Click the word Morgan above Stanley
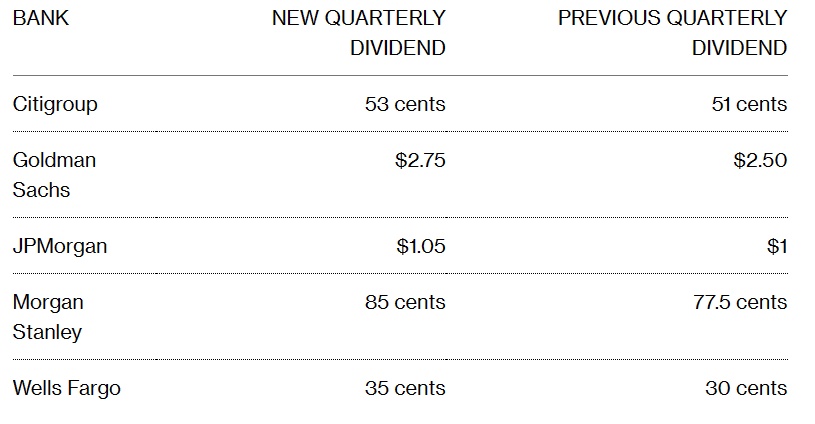 pyautogui.click(x=48, y=302)
